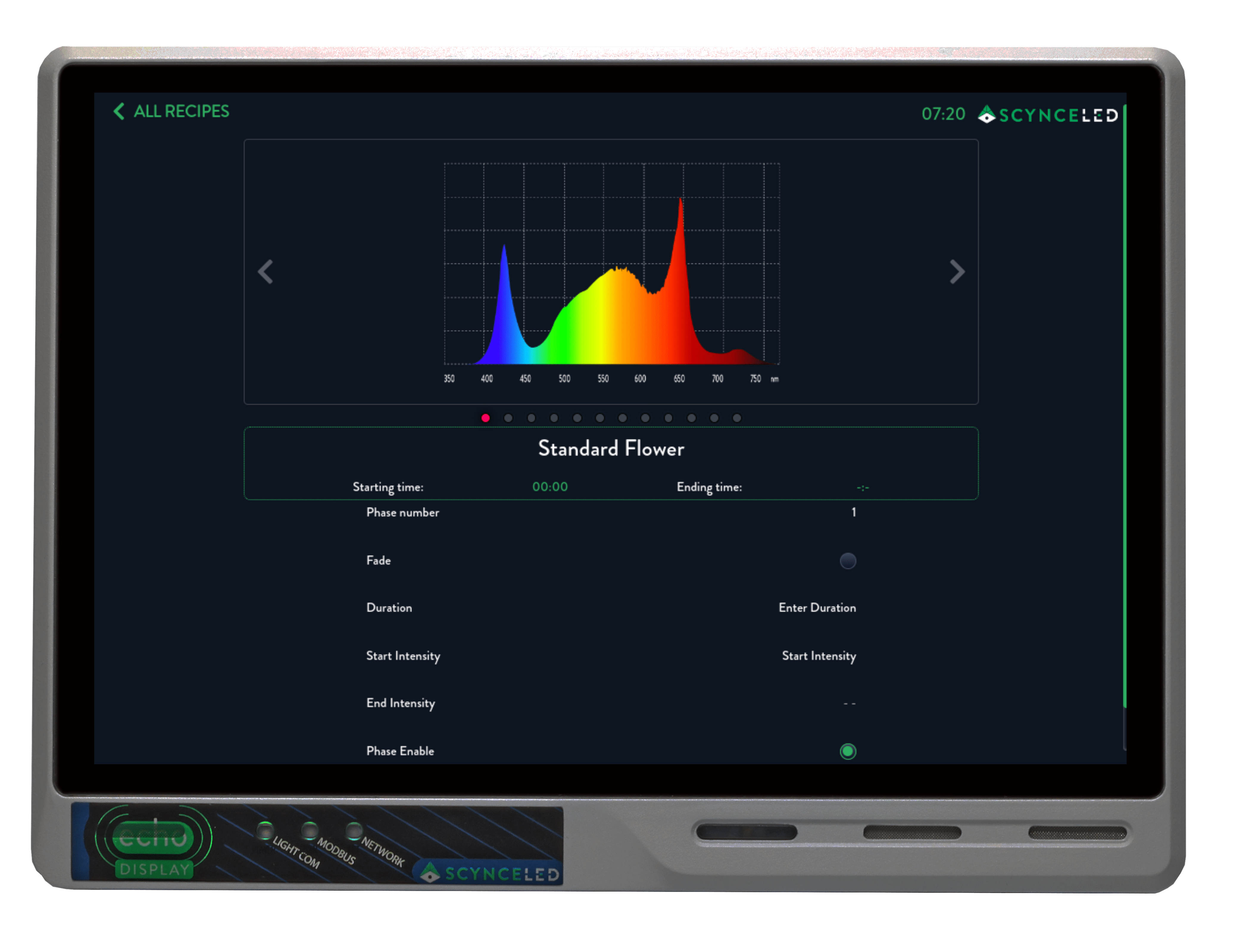1238x952 pixels.
Task: Select the fourth carousel dot
Action: pos(554,418)
